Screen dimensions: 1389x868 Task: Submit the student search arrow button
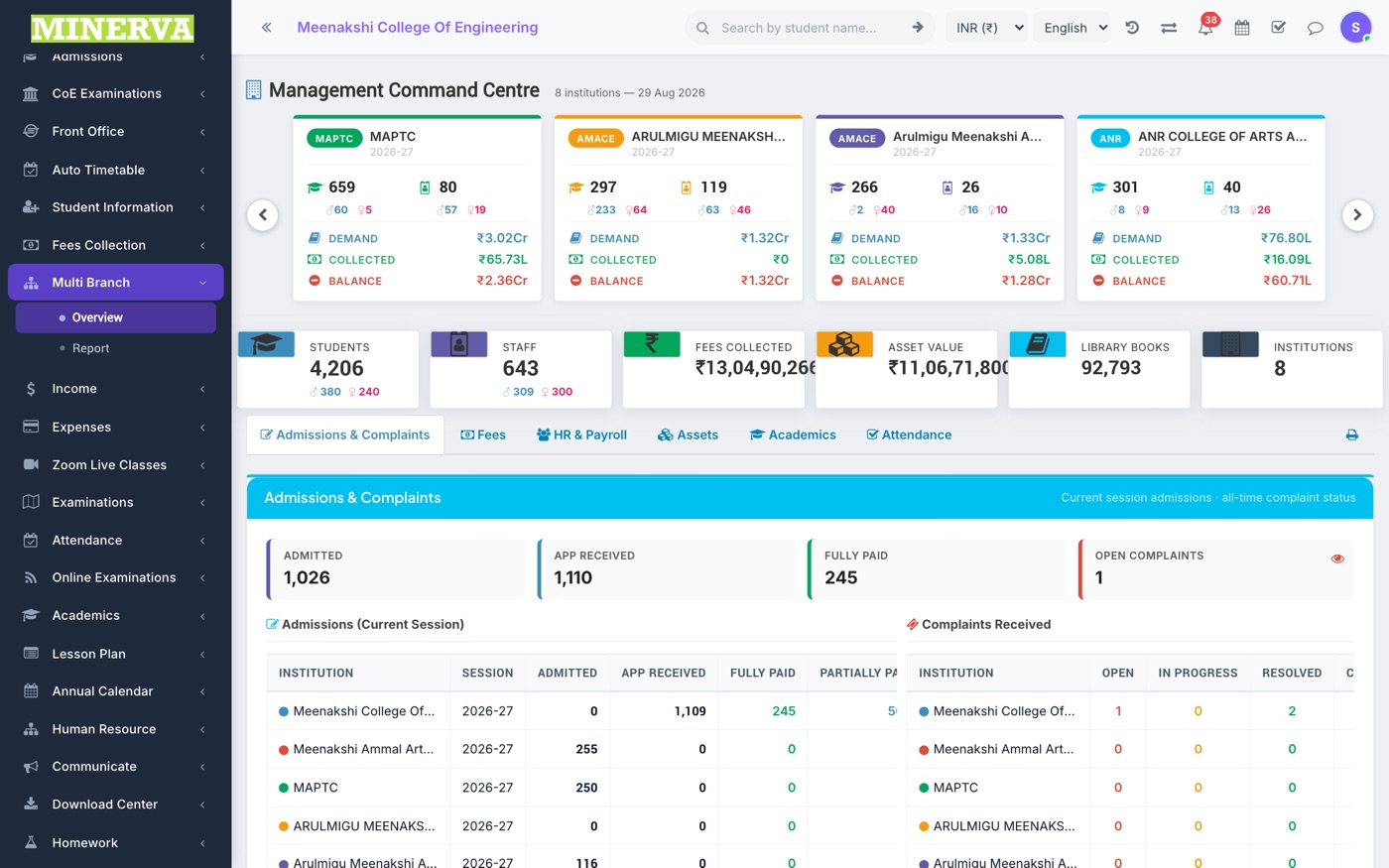[918, 28]
